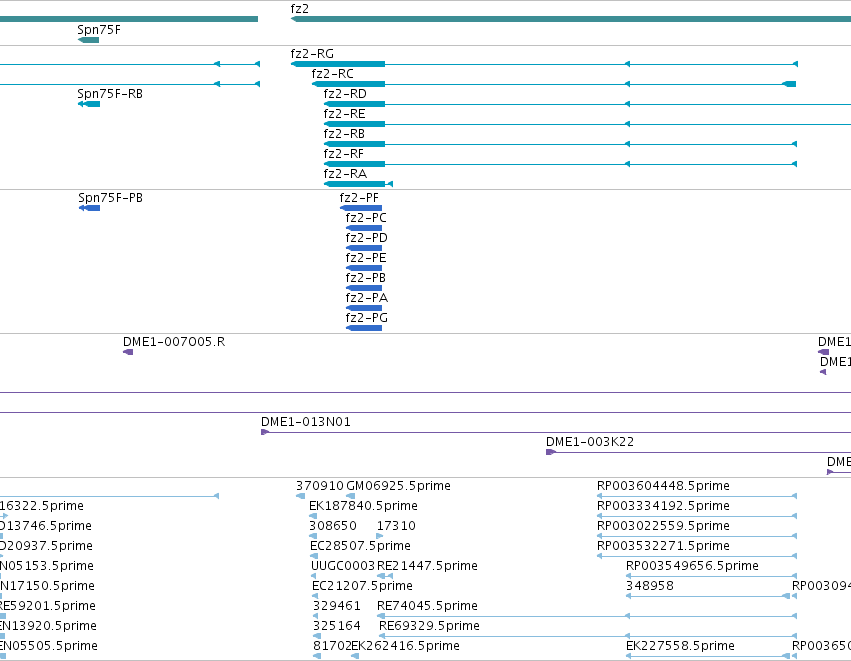
Task: Select the D13746.5prime EST label
Action: 46,526
